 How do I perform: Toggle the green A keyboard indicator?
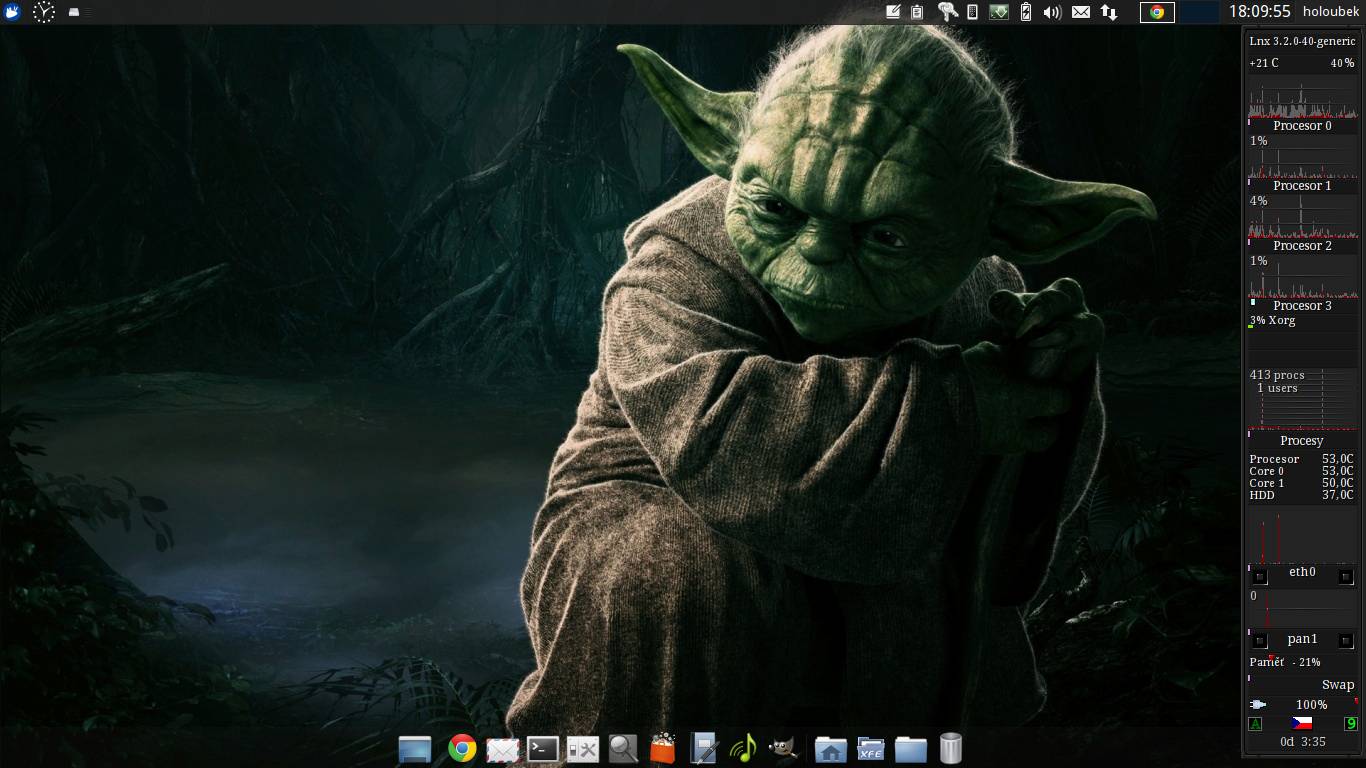pyautogui.click(x=1255, y=724)
